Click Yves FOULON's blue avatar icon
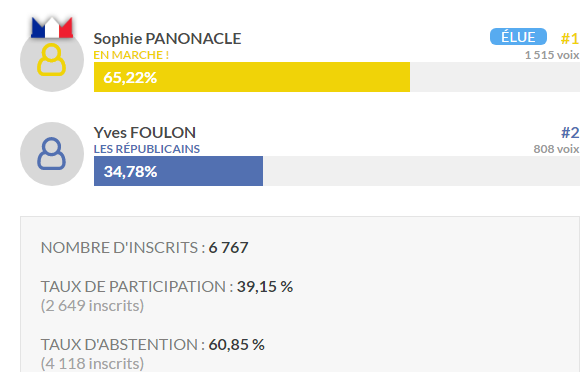Screen dimensions: 584x372 tap(52, 154)
